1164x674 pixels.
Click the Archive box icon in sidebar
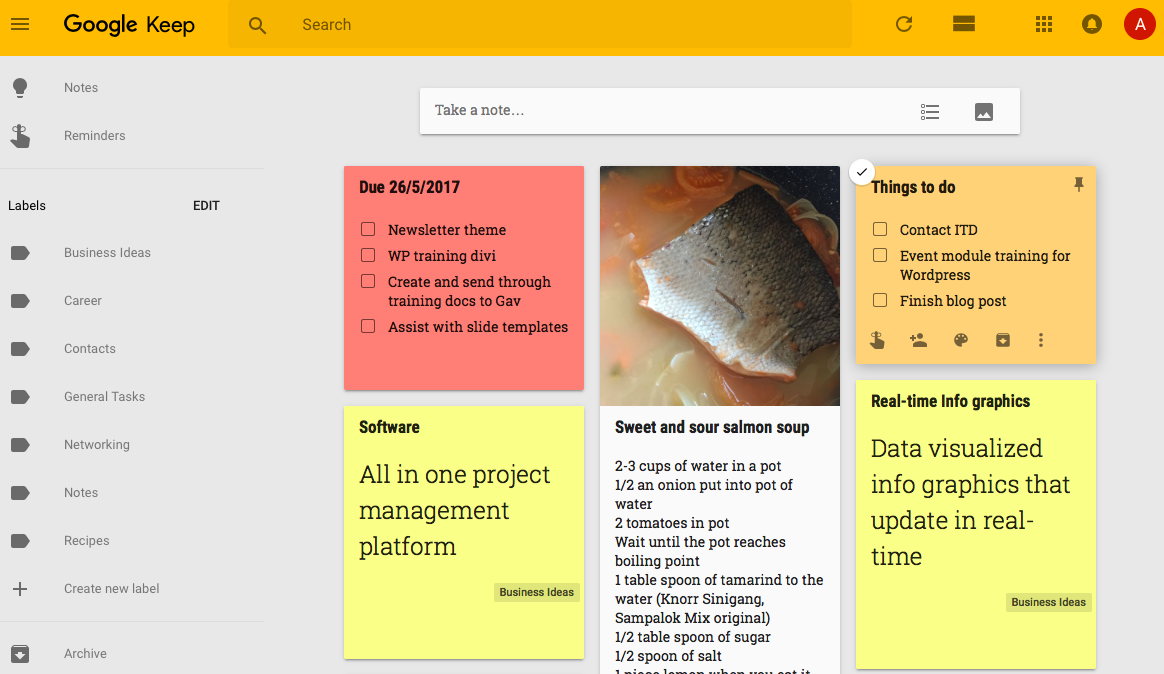(20, 654)
